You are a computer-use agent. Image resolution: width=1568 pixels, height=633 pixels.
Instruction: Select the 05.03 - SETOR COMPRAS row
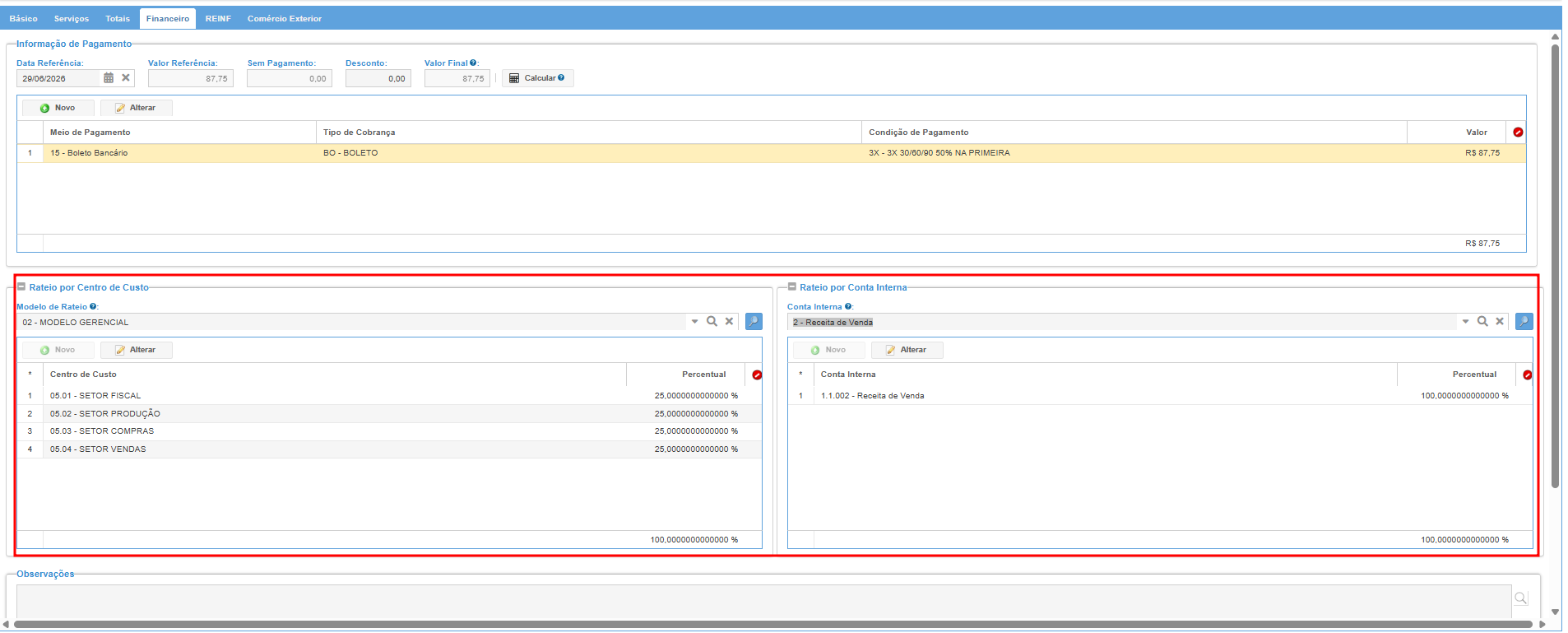(x=389, y=431)
